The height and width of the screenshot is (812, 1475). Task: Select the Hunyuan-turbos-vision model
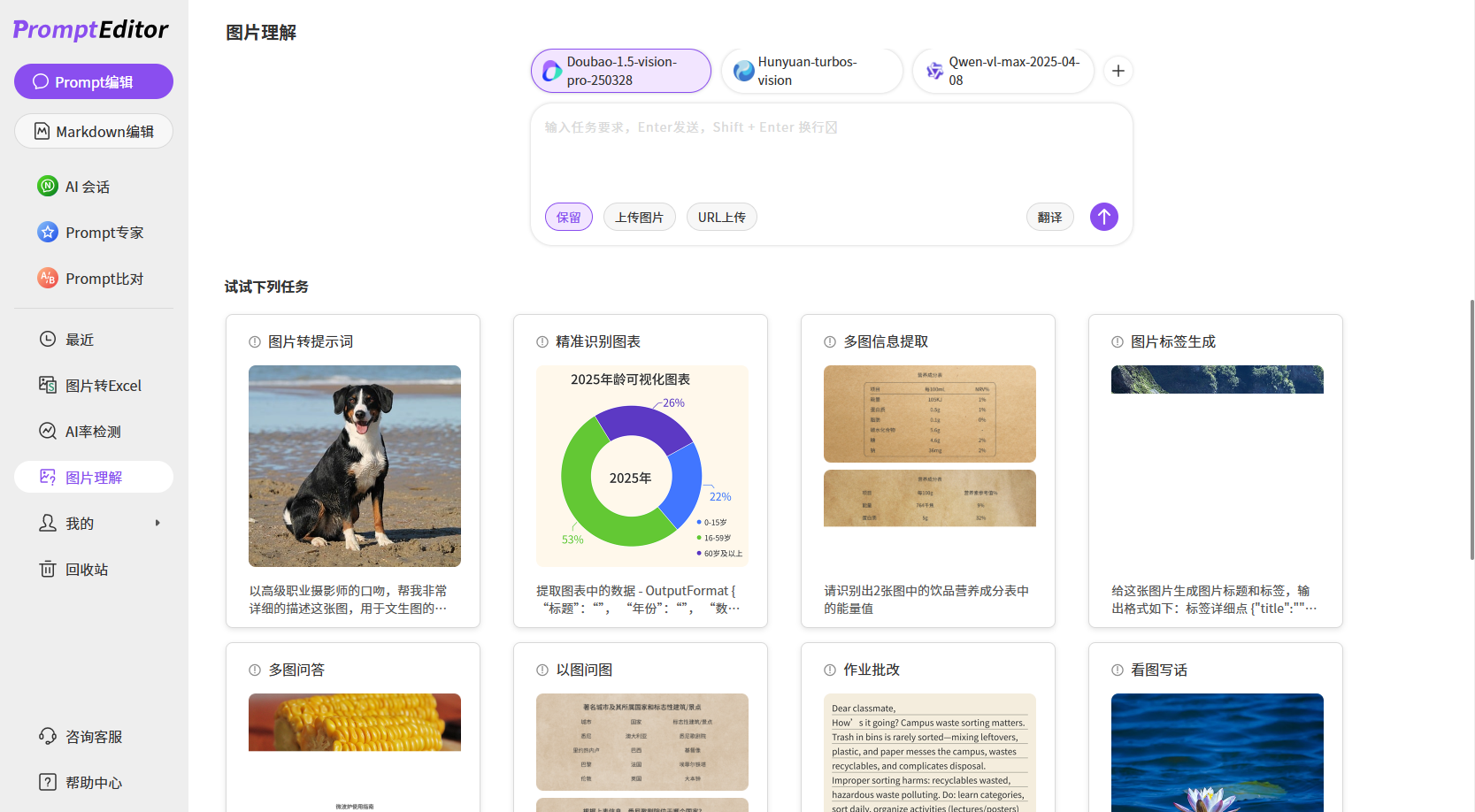[810, 71]
